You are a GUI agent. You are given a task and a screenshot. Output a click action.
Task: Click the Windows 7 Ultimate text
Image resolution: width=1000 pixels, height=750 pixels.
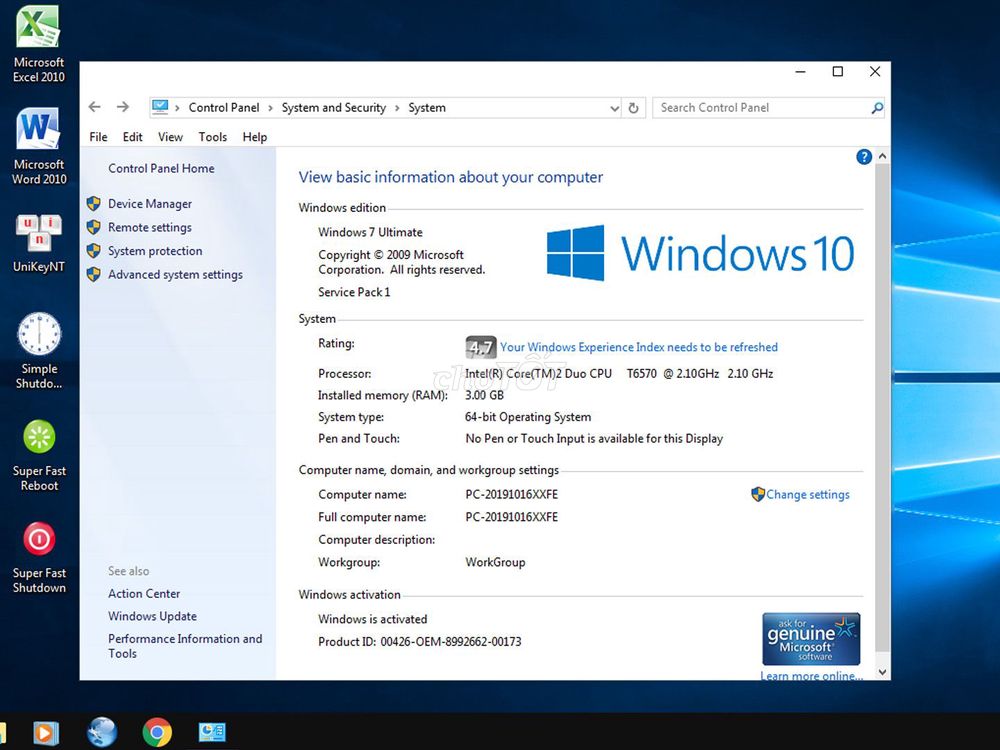(x=371, y=232)
